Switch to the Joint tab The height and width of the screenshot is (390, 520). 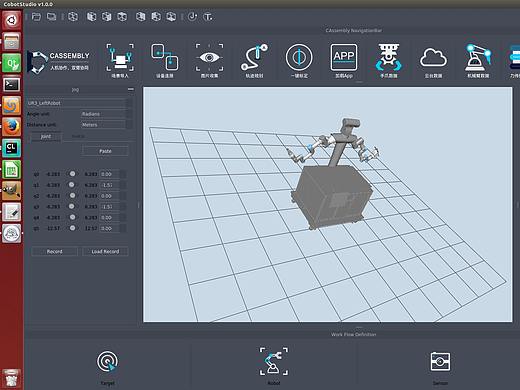click(x=46, y=137)
